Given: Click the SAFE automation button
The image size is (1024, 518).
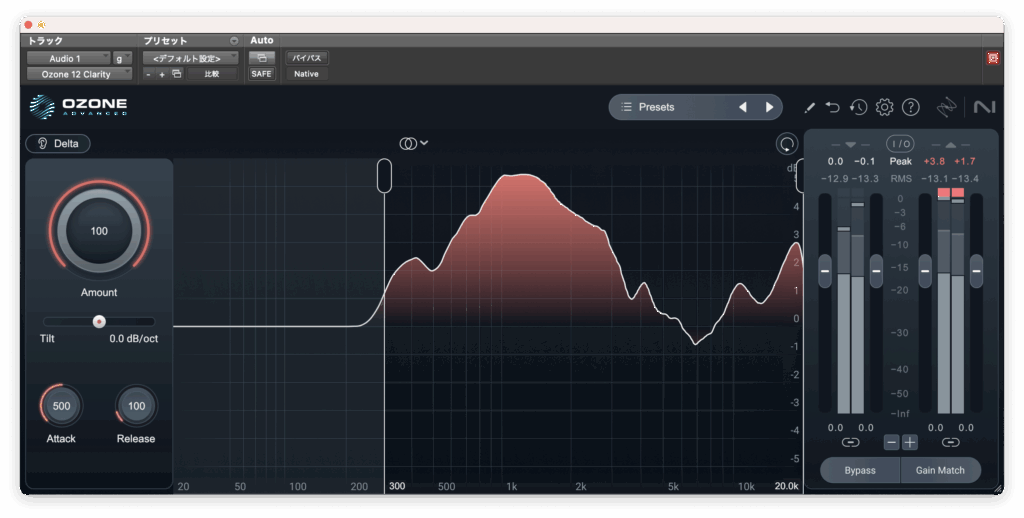Looking at the screenshot, I should [x=261, y=74].
